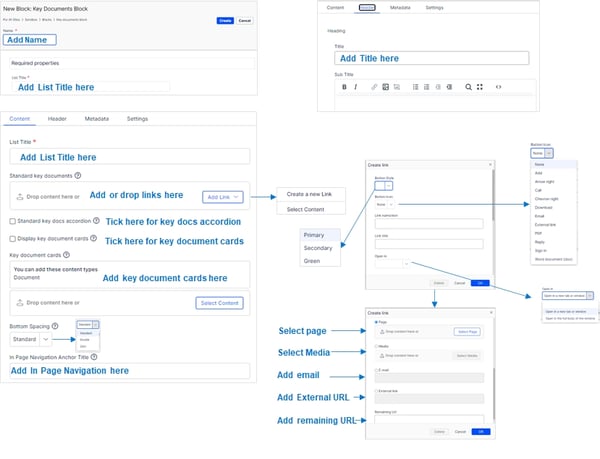Screen dimensions: 600x459
Task: Click the Select Media button
Action: 467,356
